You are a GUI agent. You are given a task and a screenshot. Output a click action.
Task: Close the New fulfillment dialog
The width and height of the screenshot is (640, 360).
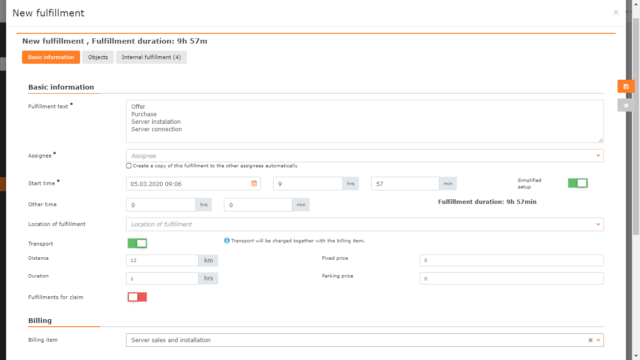tap(616, 13)
